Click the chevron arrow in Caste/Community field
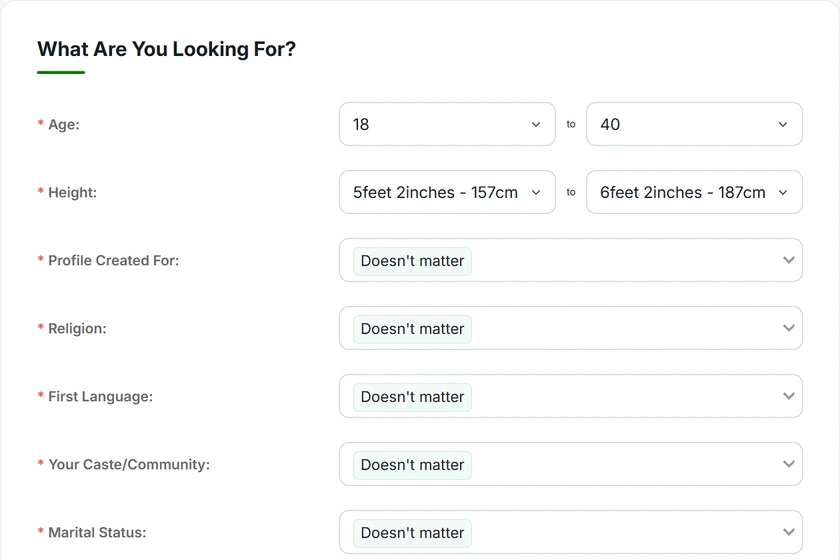840x560 pixels. pos(789,464)
